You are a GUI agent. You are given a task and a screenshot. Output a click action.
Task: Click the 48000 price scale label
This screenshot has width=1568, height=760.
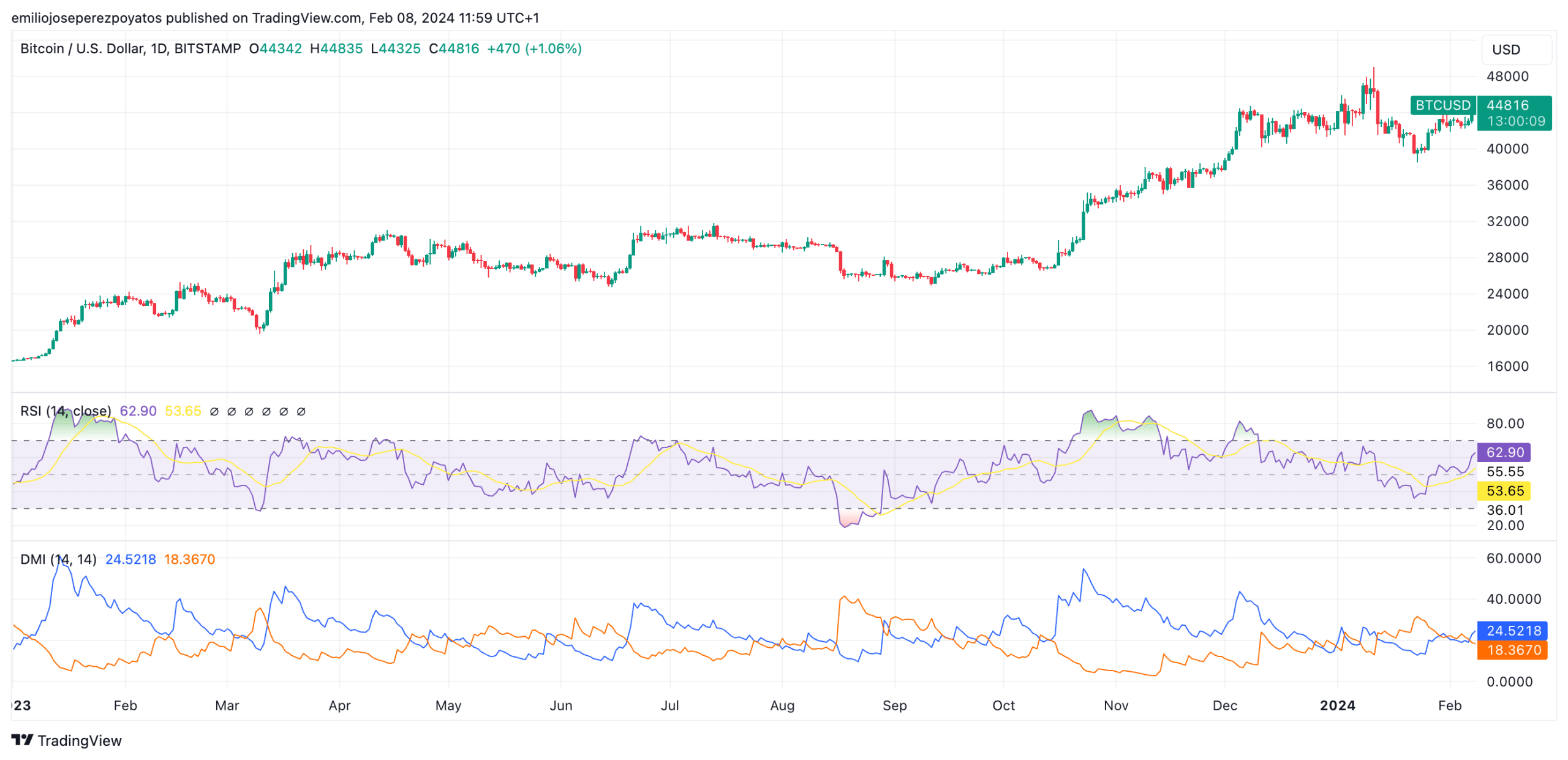tap(1507, 77)
